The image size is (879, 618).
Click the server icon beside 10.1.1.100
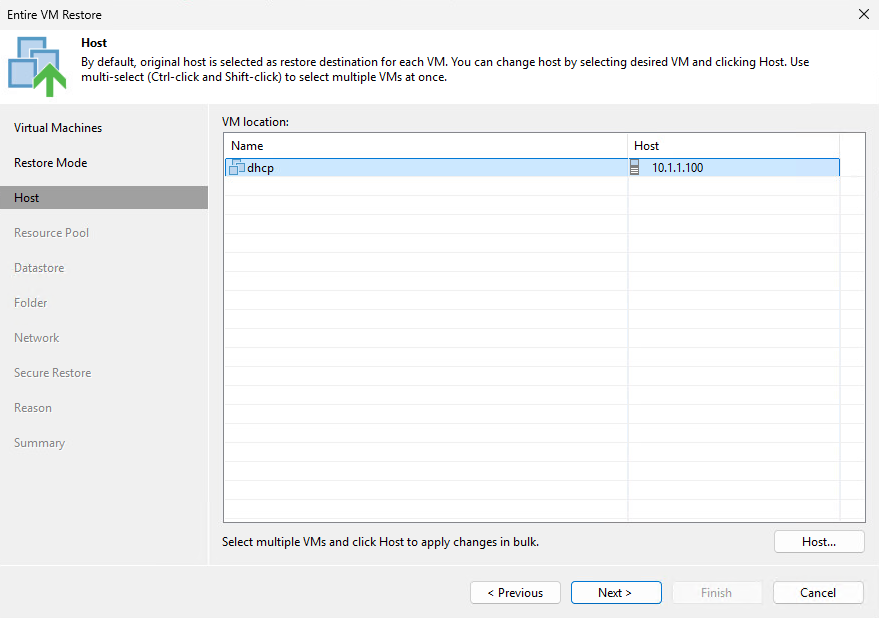pos(636,167)
